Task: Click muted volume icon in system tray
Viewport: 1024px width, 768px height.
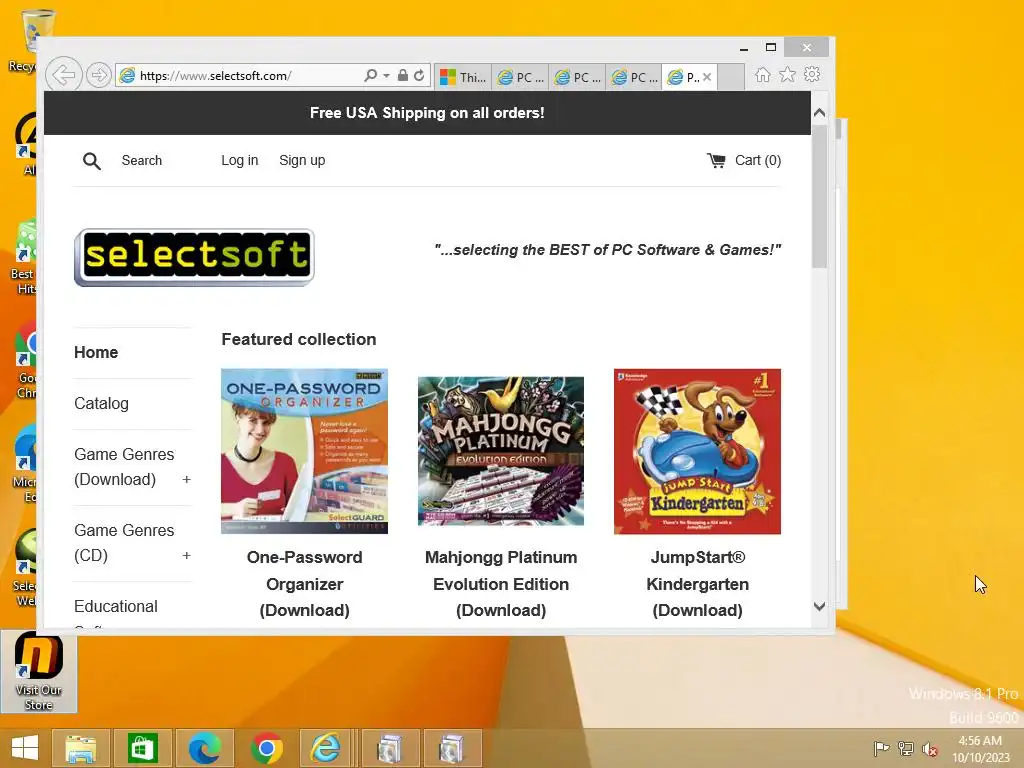Action: tap(930, 749)
